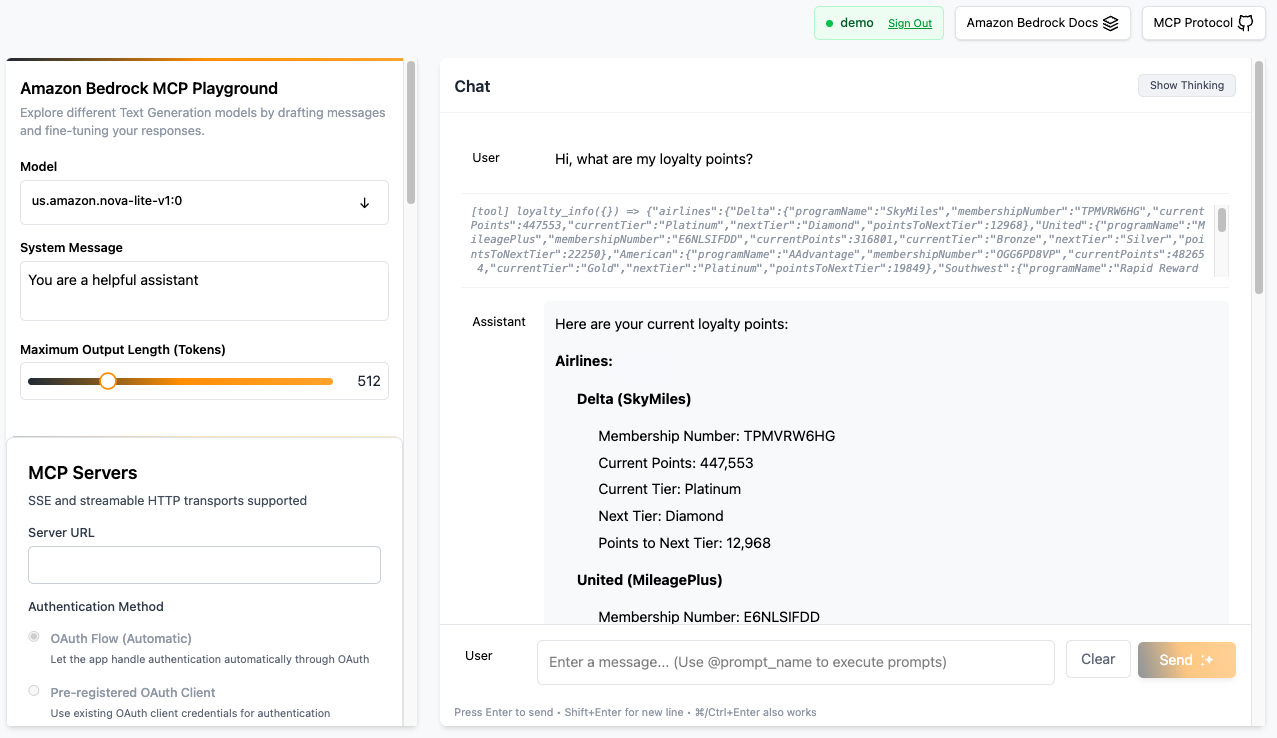1277x738 pixels.
Task: Click the Maximum Output Length slider handle
Action: (108, 381)
